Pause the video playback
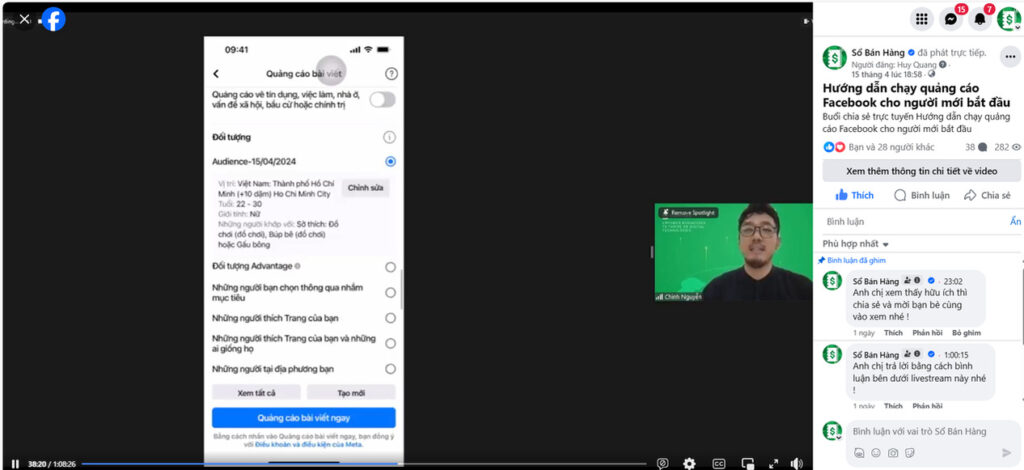Image resolution: width=1024 pixels, height=470 pixels. tap(15, 463)
